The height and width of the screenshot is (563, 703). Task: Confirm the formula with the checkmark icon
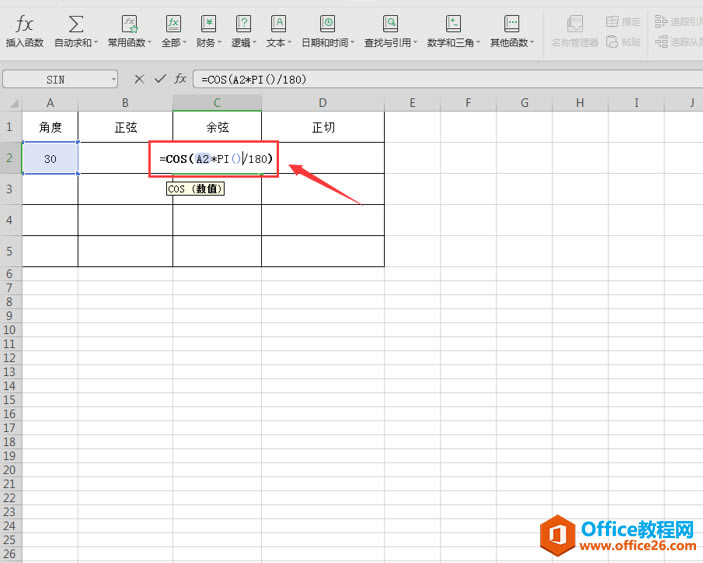pos(160,79)
